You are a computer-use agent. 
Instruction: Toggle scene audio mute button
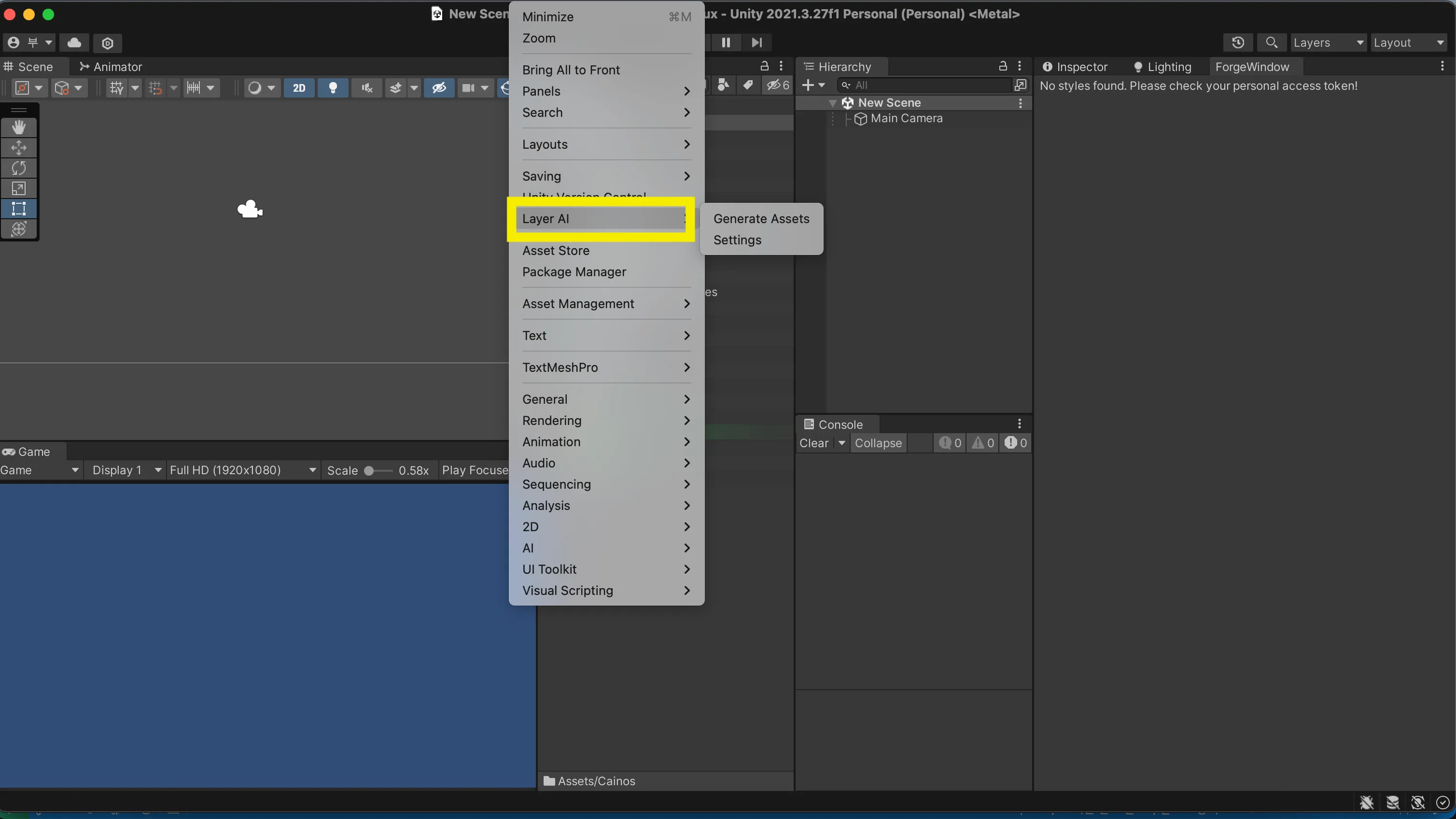(x=367, y=87)
